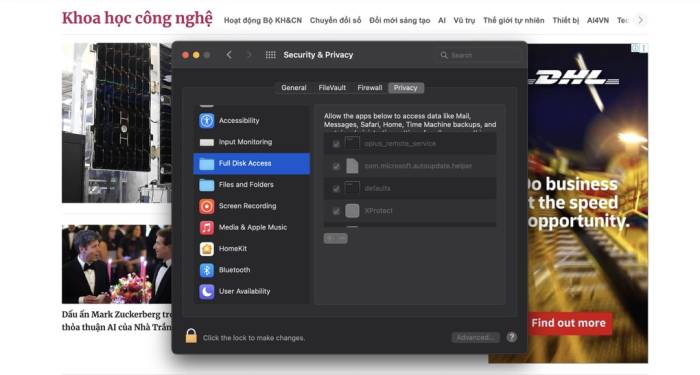Viewport: 700px width, 375px height.
Task: Open the AI4VN section
Action: coord(598,21)
